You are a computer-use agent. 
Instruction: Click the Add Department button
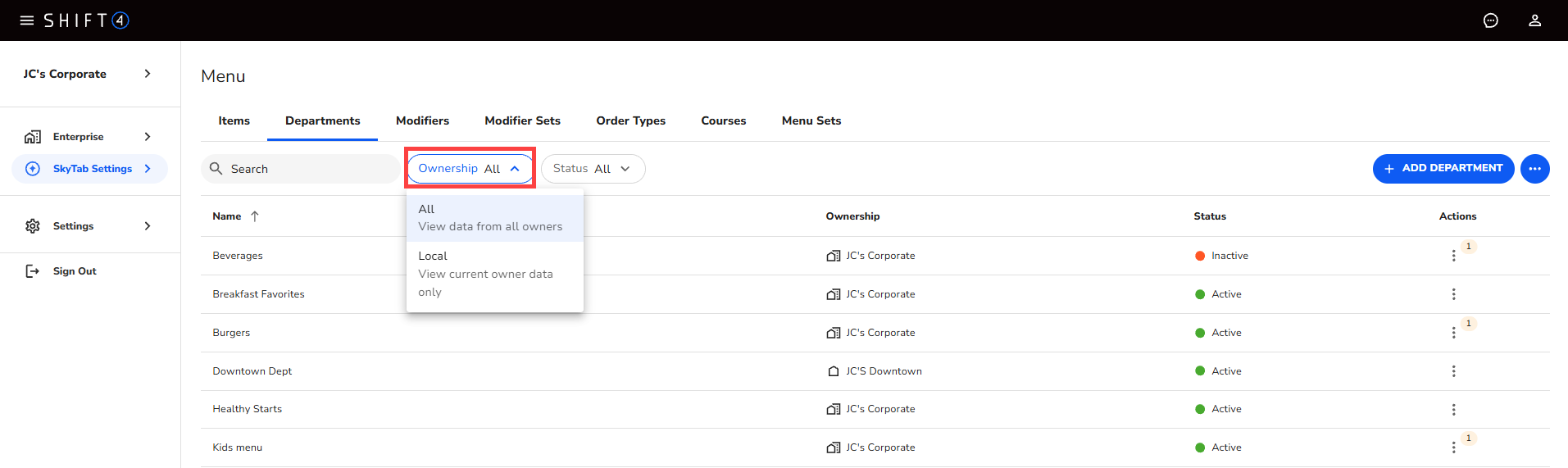tap(1443, 169)
